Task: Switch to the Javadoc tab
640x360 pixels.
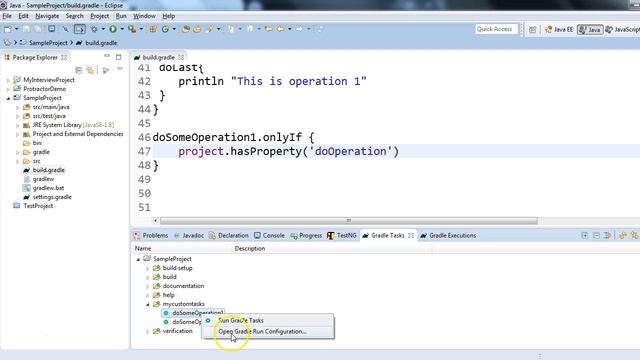Action: (189, 236)
